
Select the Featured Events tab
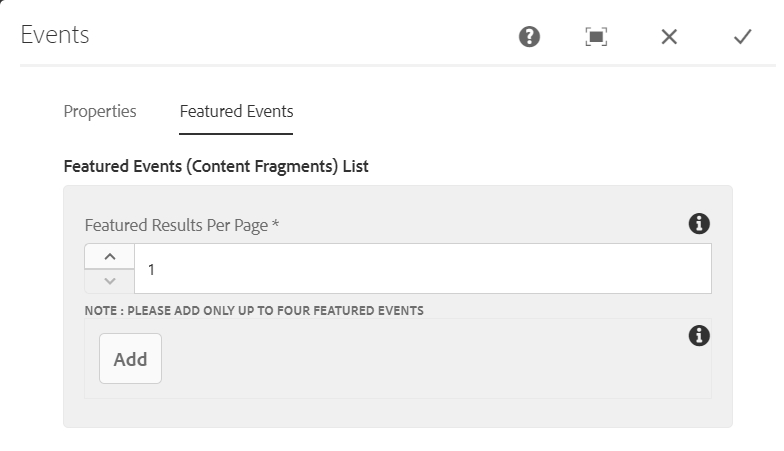coord(236,111)
